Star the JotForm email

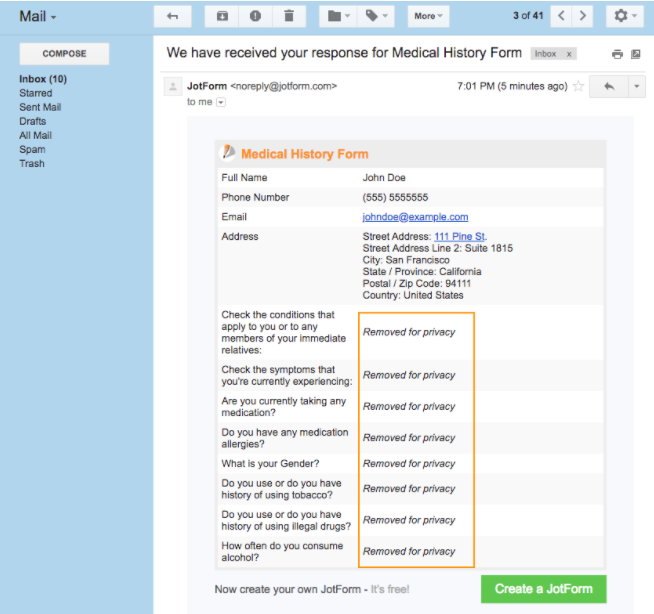click(577, 87)
